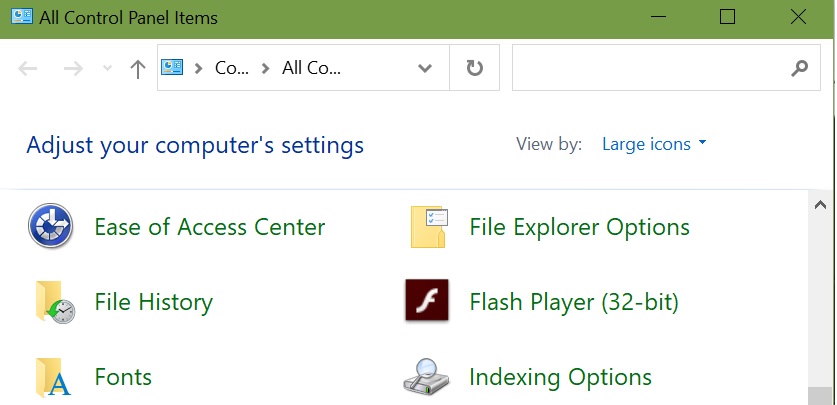
Task: Open the address bar history dropdown chevron
Action: coord(425,68)
